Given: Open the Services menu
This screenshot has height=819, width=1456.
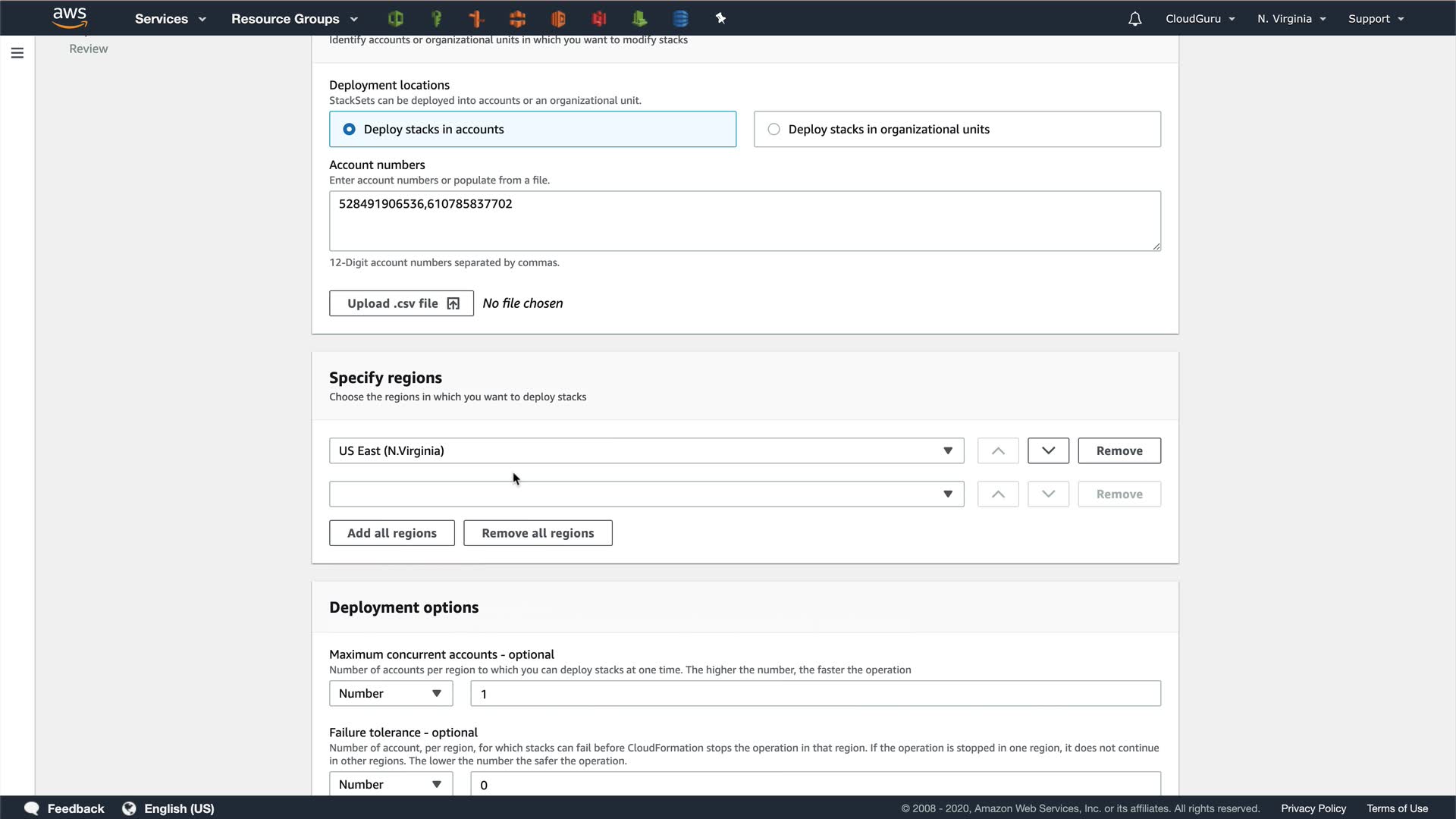Looking at the screenshot, I should (x=170, y=19).
